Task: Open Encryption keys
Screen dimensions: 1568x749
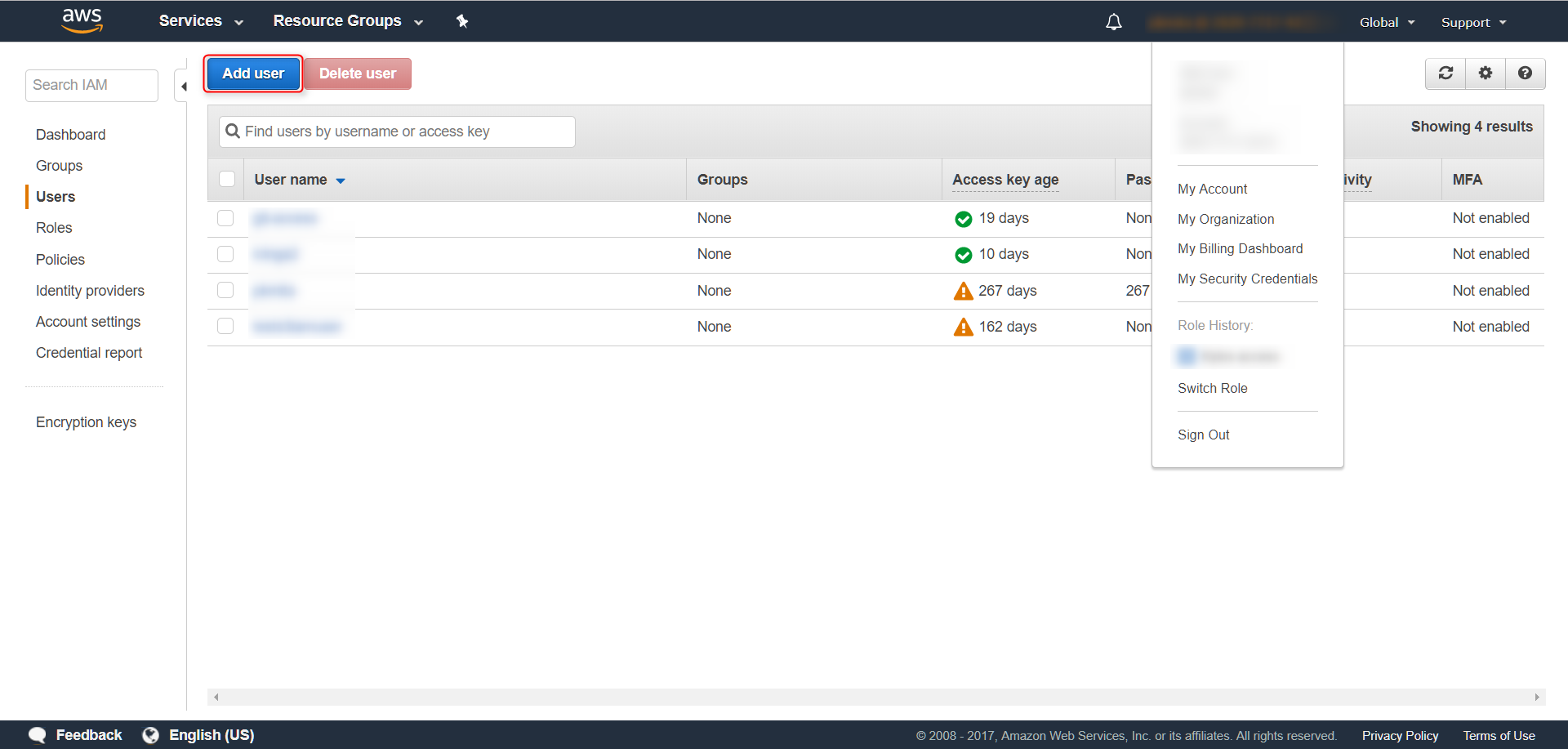Action: point(86,422)
